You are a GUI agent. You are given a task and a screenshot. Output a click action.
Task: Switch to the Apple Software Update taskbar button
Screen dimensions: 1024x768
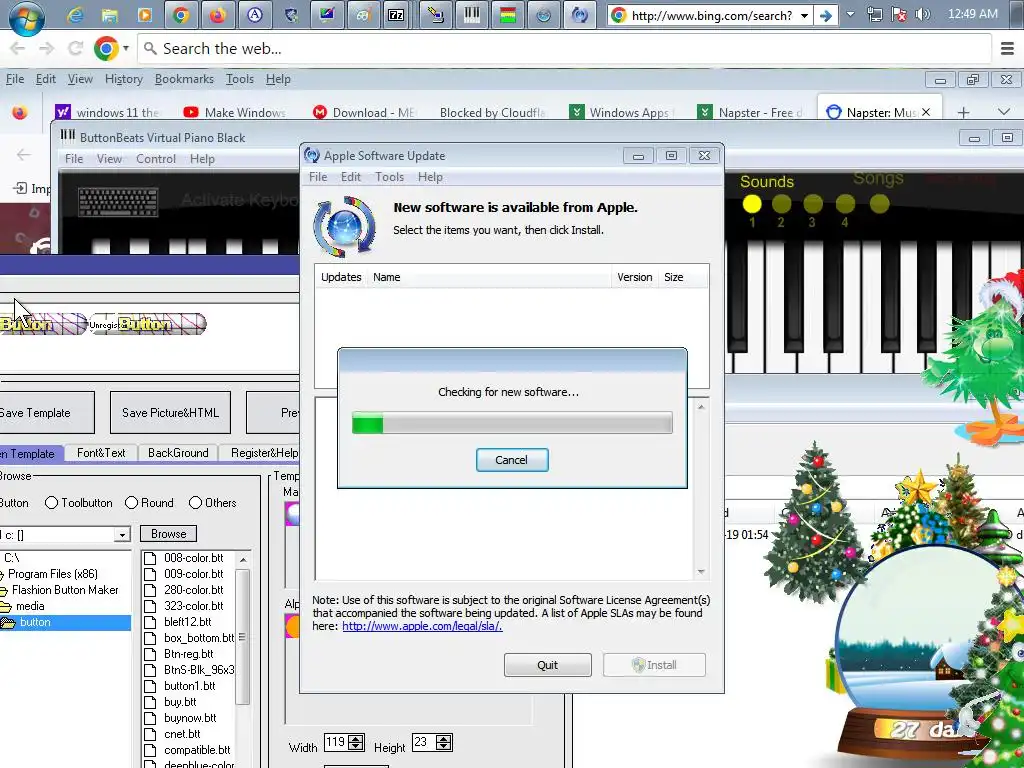[x=579, y=14]
